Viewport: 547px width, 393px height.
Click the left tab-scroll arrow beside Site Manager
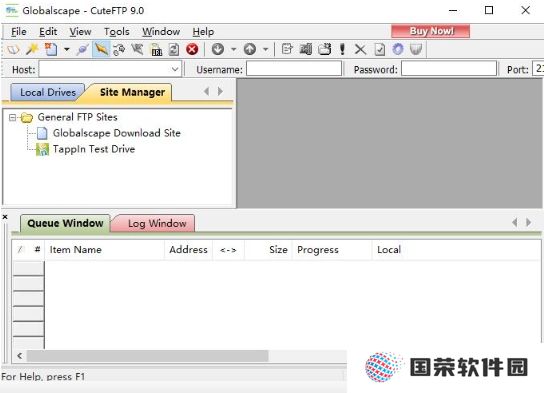207,91
